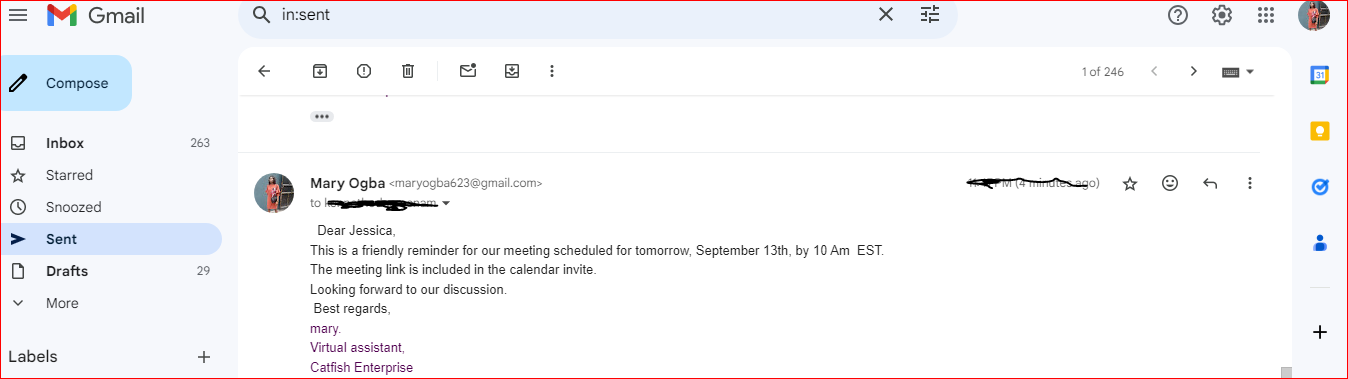Expand More in the sidebar
This screenshot has height=379, width=1348.
[x=62, y=303]
